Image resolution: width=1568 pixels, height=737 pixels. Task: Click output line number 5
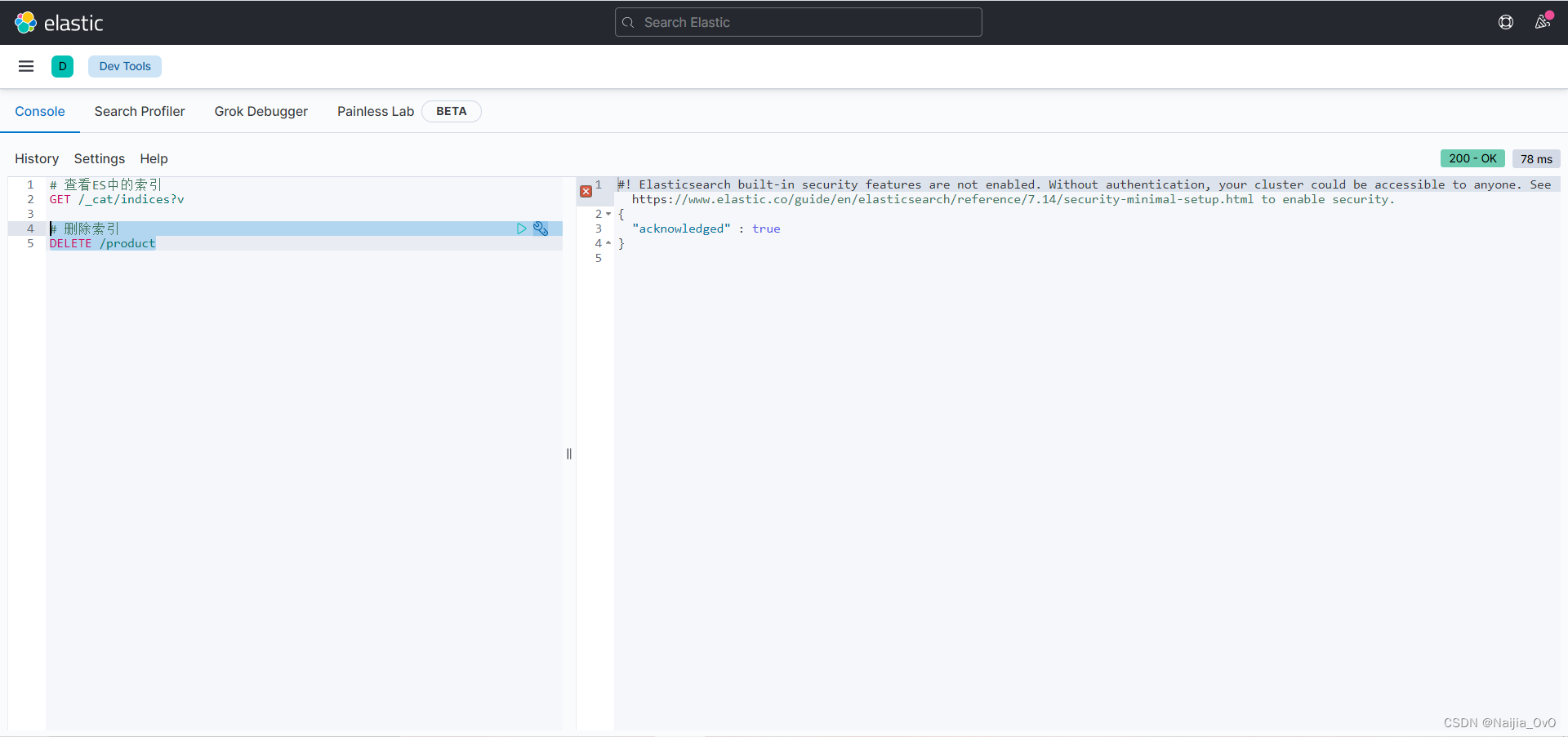[598, 258]
